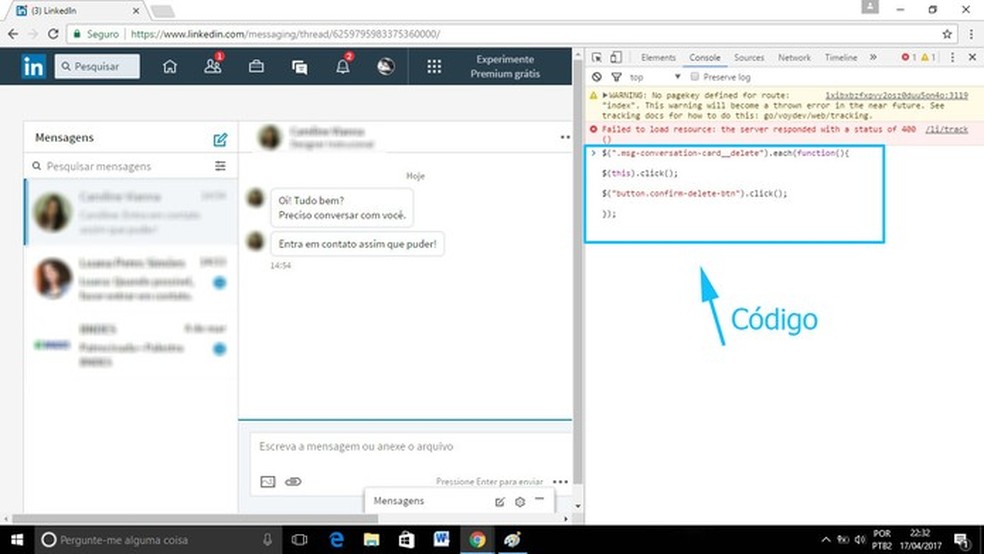This screenshot has height=554, width=984.
Task: Toggle DevTools device toolbar icon
Action: coord(616,57)
